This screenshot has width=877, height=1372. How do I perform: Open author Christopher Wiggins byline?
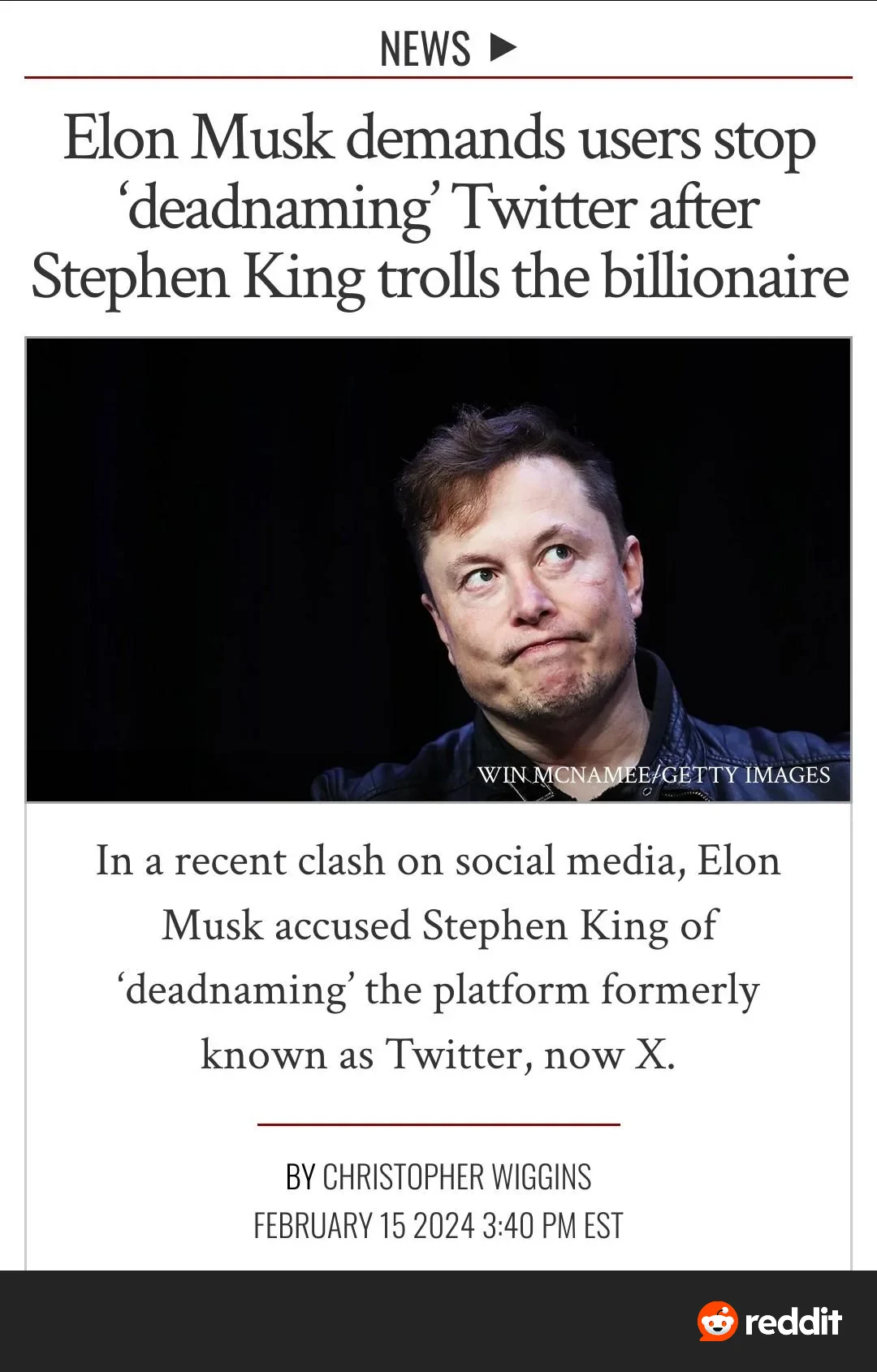click(x=456, y=1177)
